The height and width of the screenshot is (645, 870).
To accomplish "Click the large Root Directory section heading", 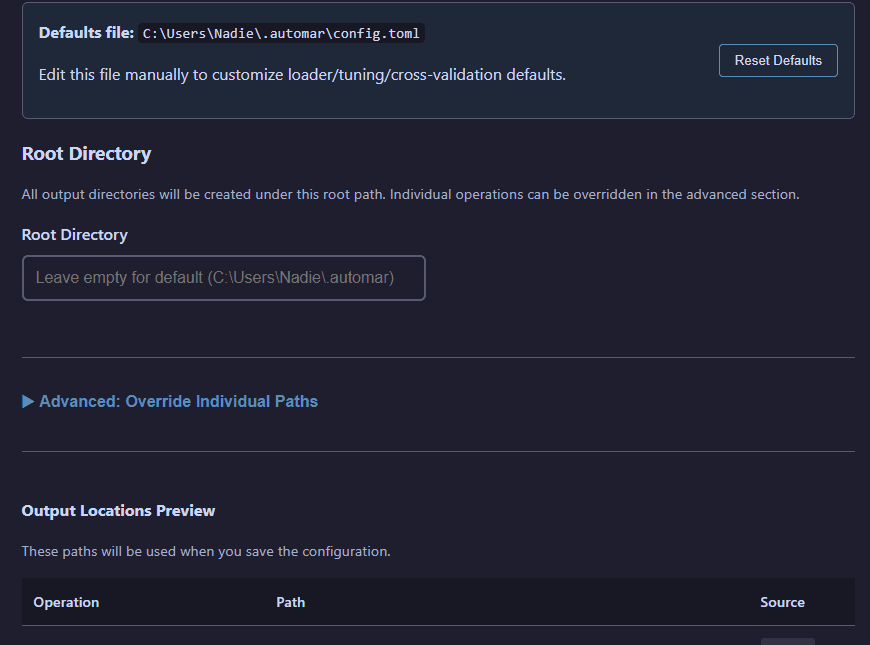I will click(x=86, y=154).
